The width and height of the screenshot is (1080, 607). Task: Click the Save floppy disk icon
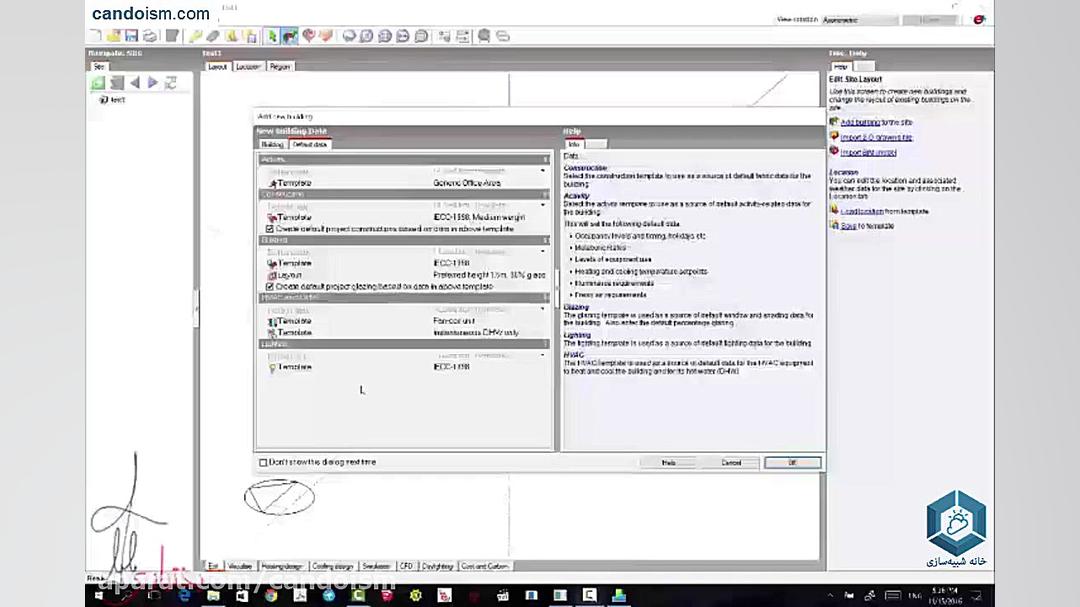coord(132,36)
